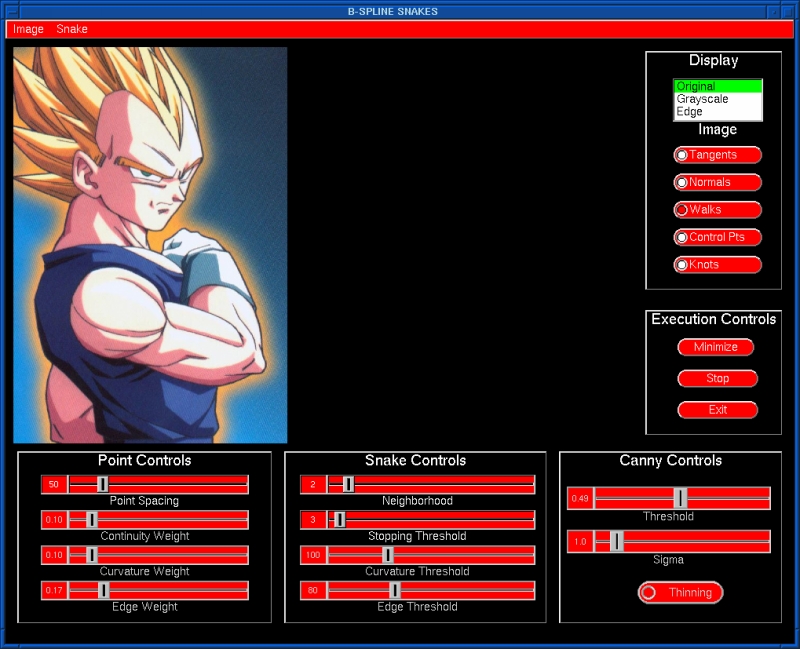Image resolution: width=800 pixels, height=649 pixels.
Task: Open the Snake menu
Action: tap(71, 29)
